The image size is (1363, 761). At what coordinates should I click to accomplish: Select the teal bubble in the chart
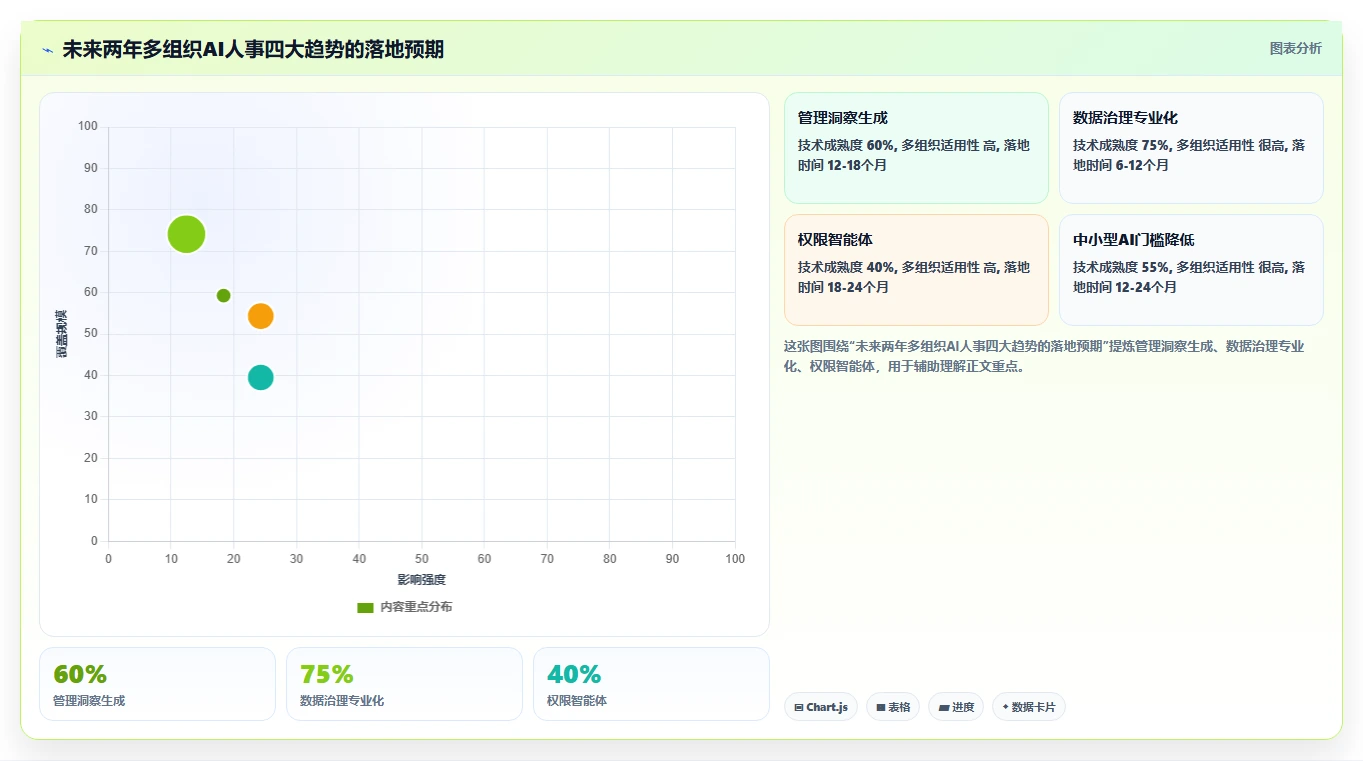tap(261, 378)
